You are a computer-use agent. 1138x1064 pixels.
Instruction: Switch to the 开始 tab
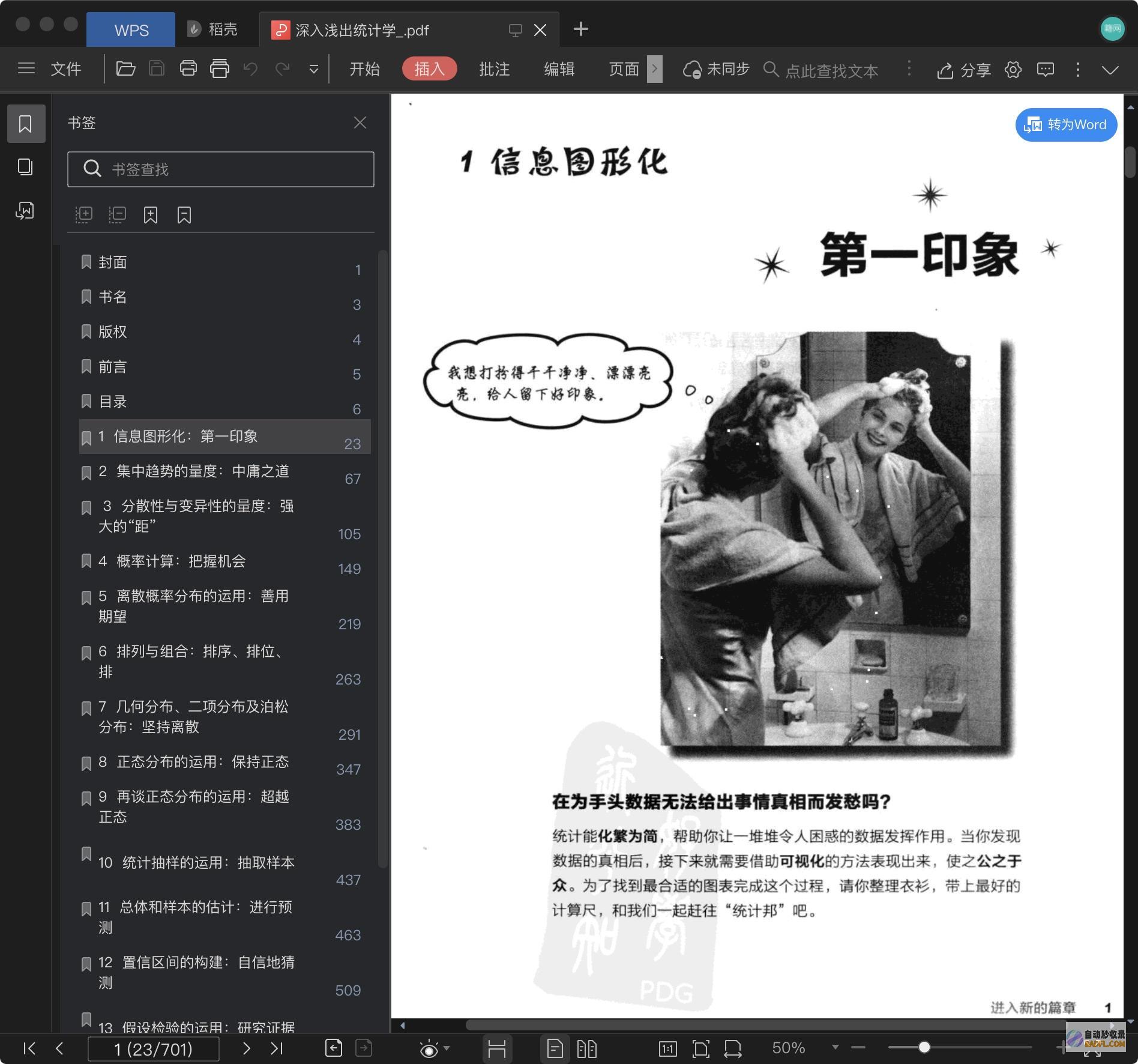click(x=365, y=69)
